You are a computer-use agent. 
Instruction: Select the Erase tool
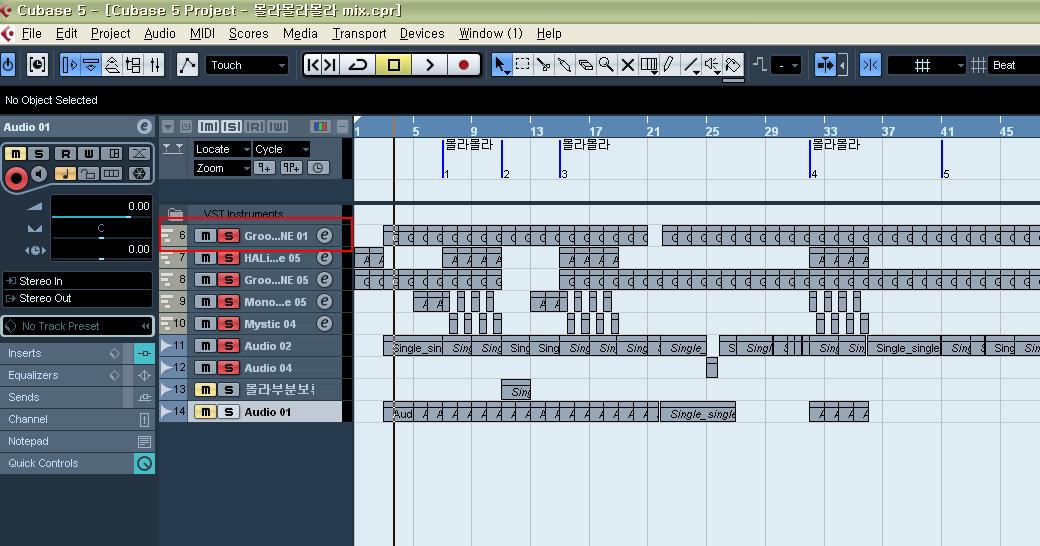(x=585, y=65)
